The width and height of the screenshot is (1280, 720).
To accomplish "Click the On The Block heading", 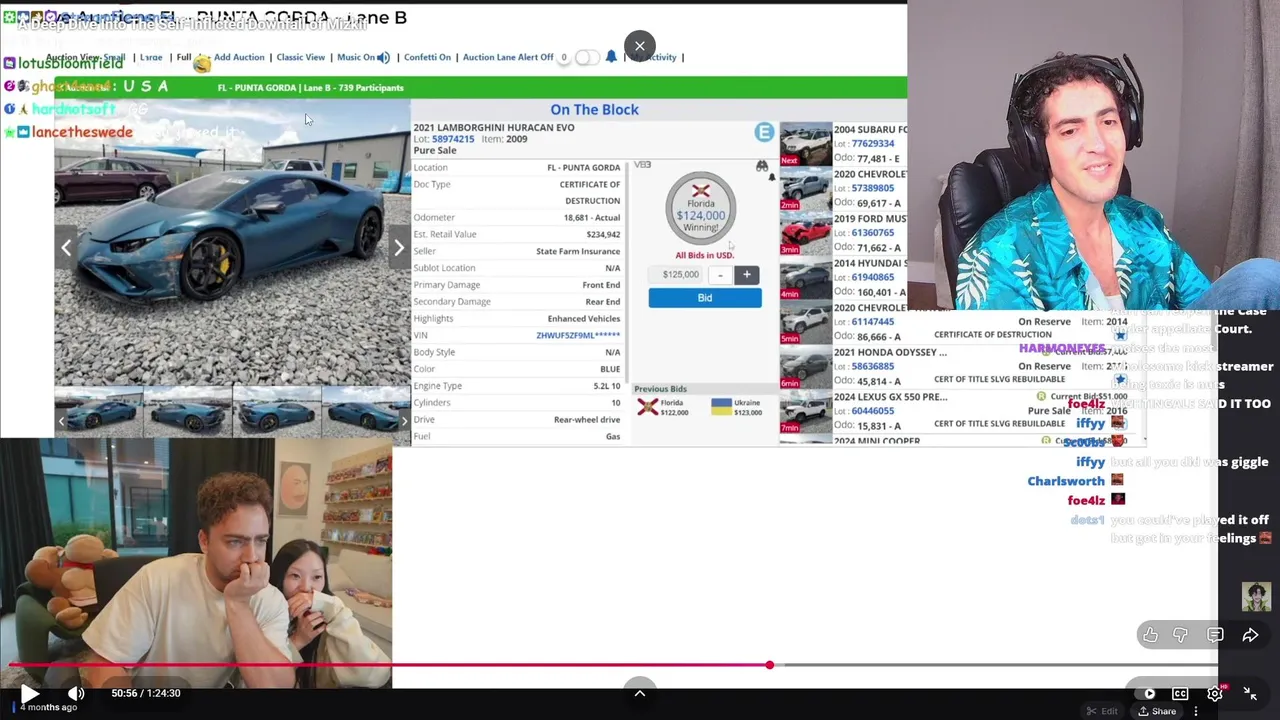I will [594, 110].
